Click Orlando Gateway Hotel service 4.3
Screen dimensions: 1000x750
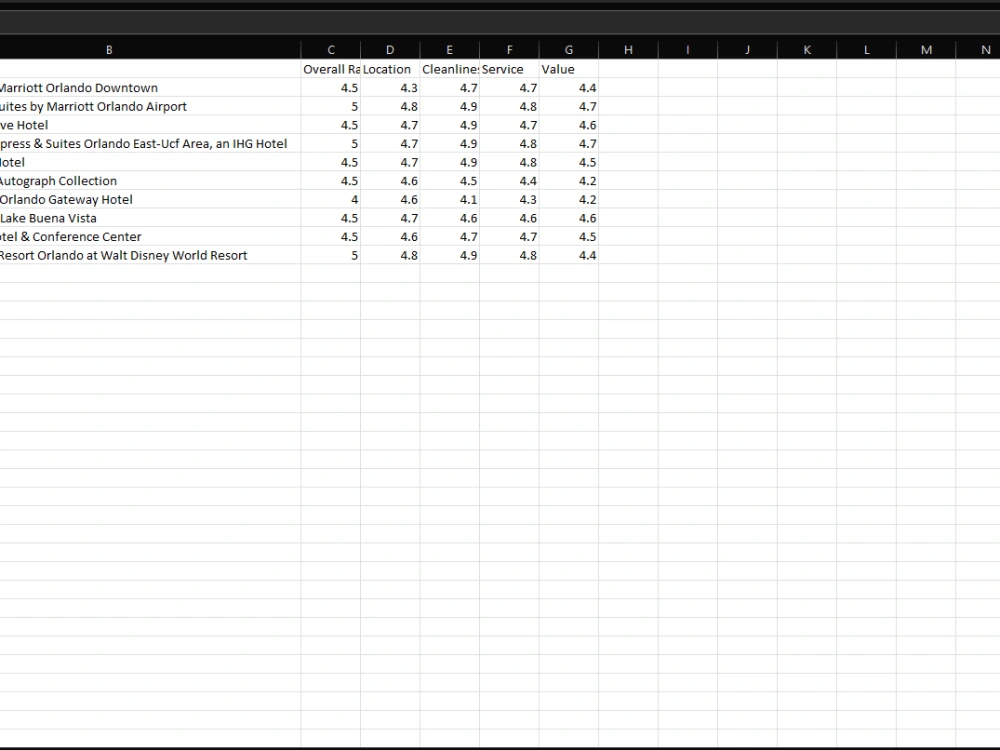[509, 199]
